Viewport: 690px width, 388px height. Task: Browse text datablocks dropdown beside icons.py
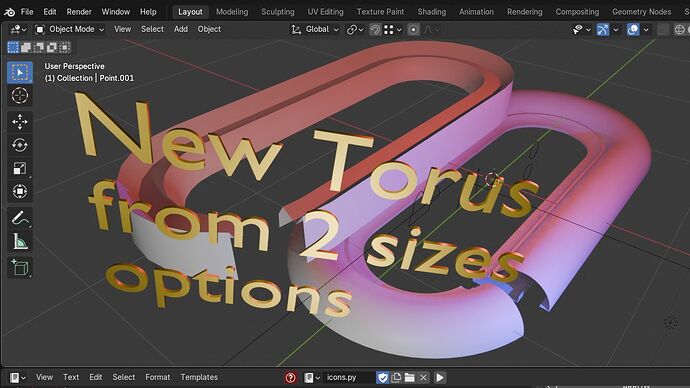[312, 377]
